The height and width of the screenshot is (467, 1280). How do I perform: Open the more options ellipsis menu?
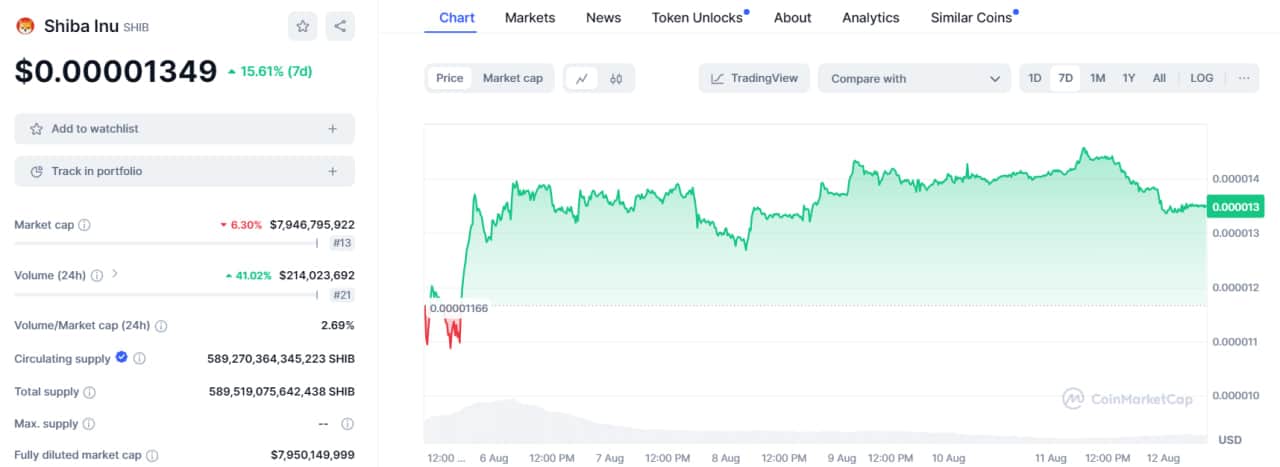pyautogui.click(x=1243, y=78)
